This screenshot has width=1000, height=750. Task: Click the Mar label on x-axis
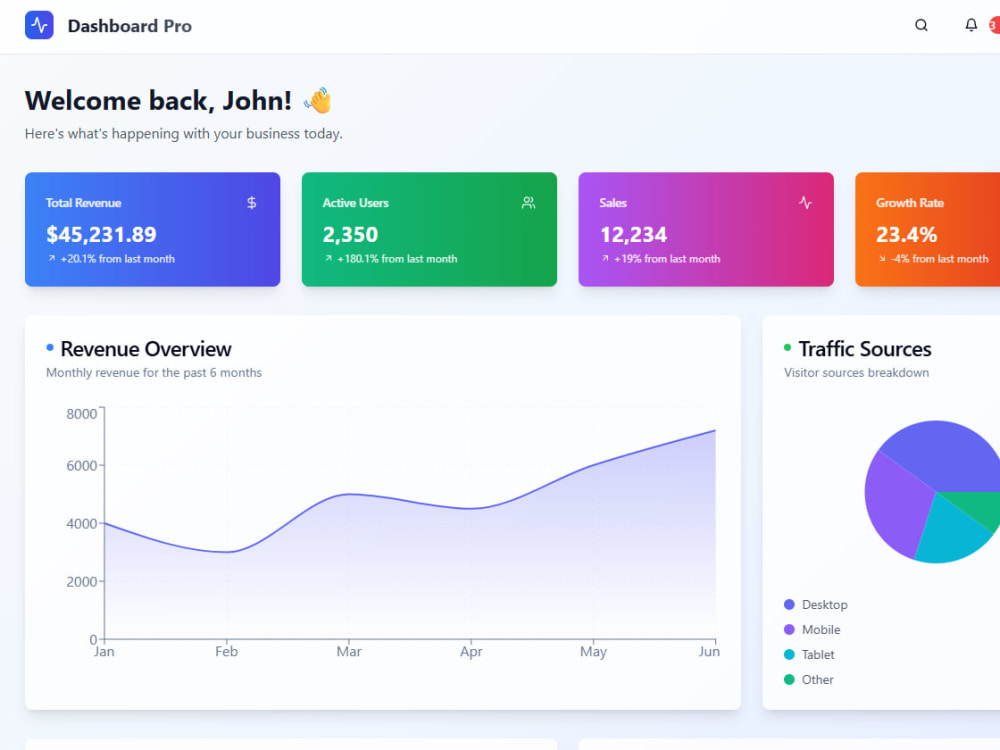pyautogui.click(x=349, y=651)
